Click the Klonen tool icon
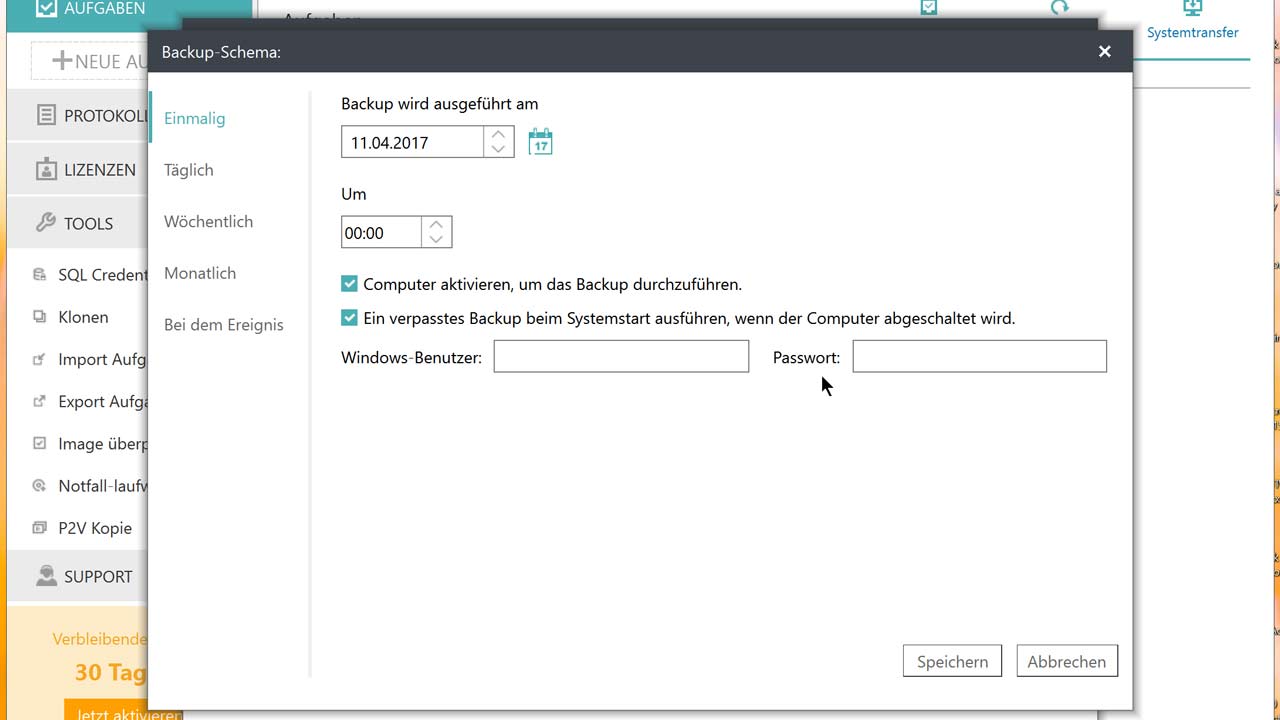Image resolution: width=1280 pixels, height=720 pixels. pos(40,317)
